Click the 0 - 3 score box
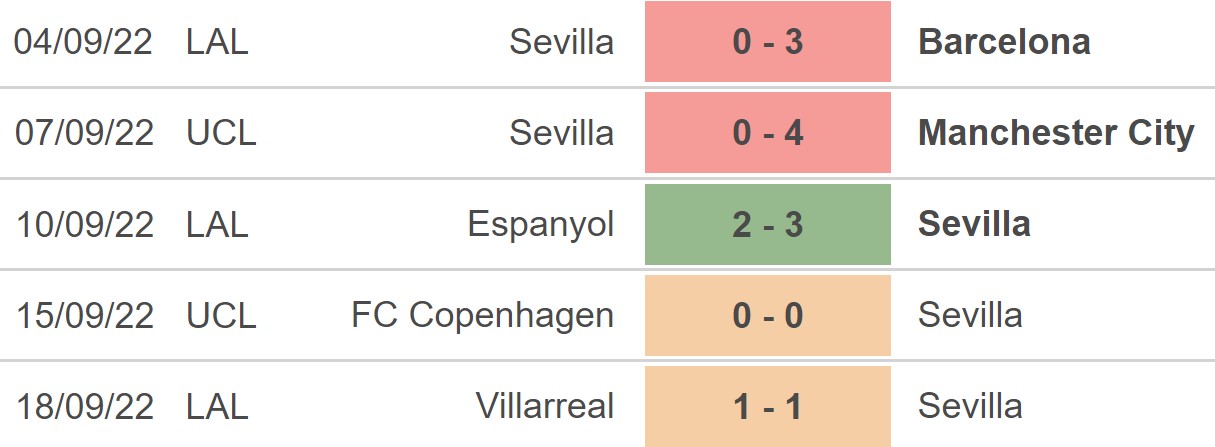 click(767, 42)
